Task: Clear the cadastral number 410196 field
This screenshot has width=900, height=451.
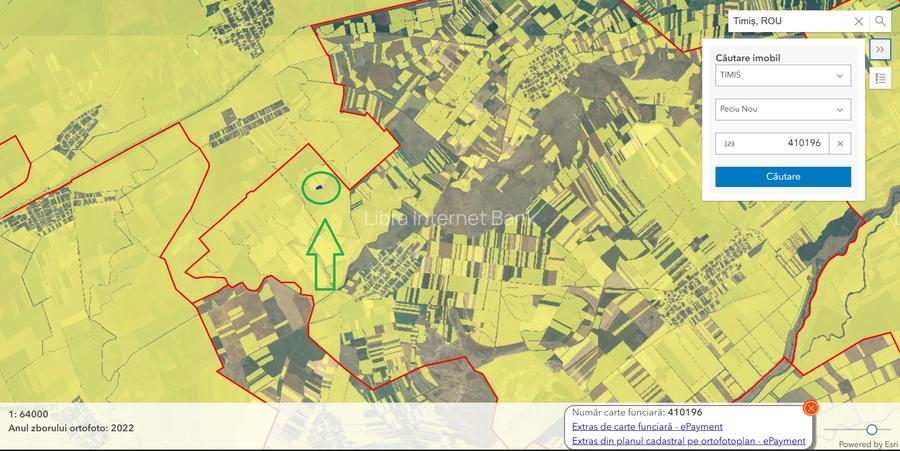Action: pos(840,143)
